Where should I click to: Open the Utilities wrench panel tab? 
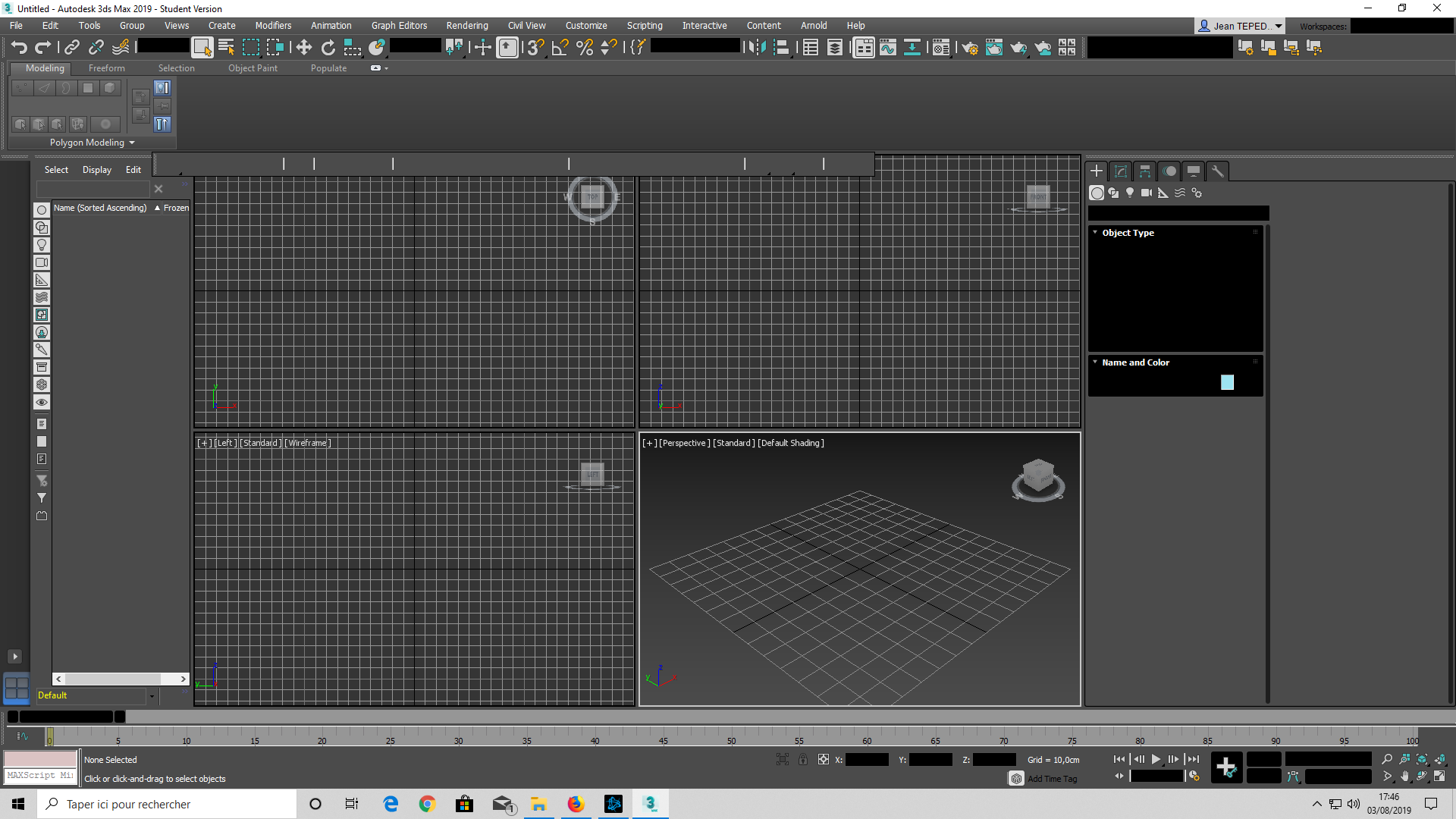1218,171
